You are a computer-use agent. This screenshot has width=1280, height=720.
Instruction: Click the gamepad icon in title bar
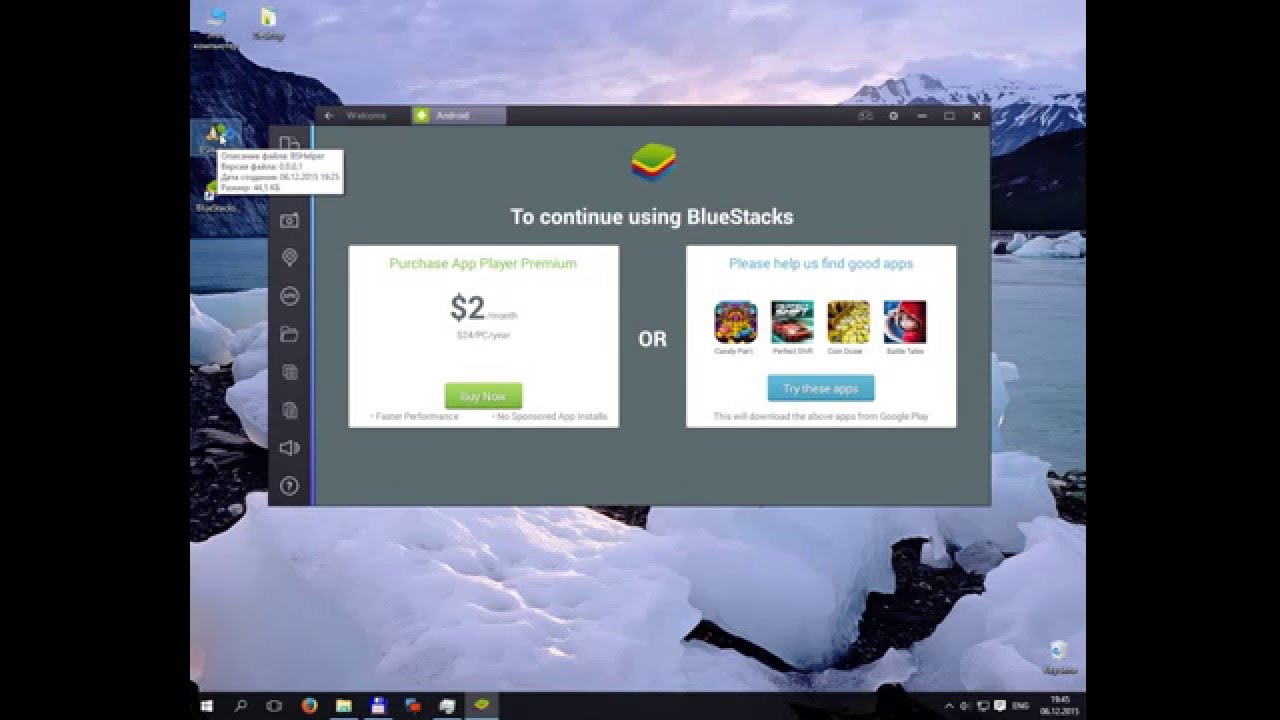(865, 116)
